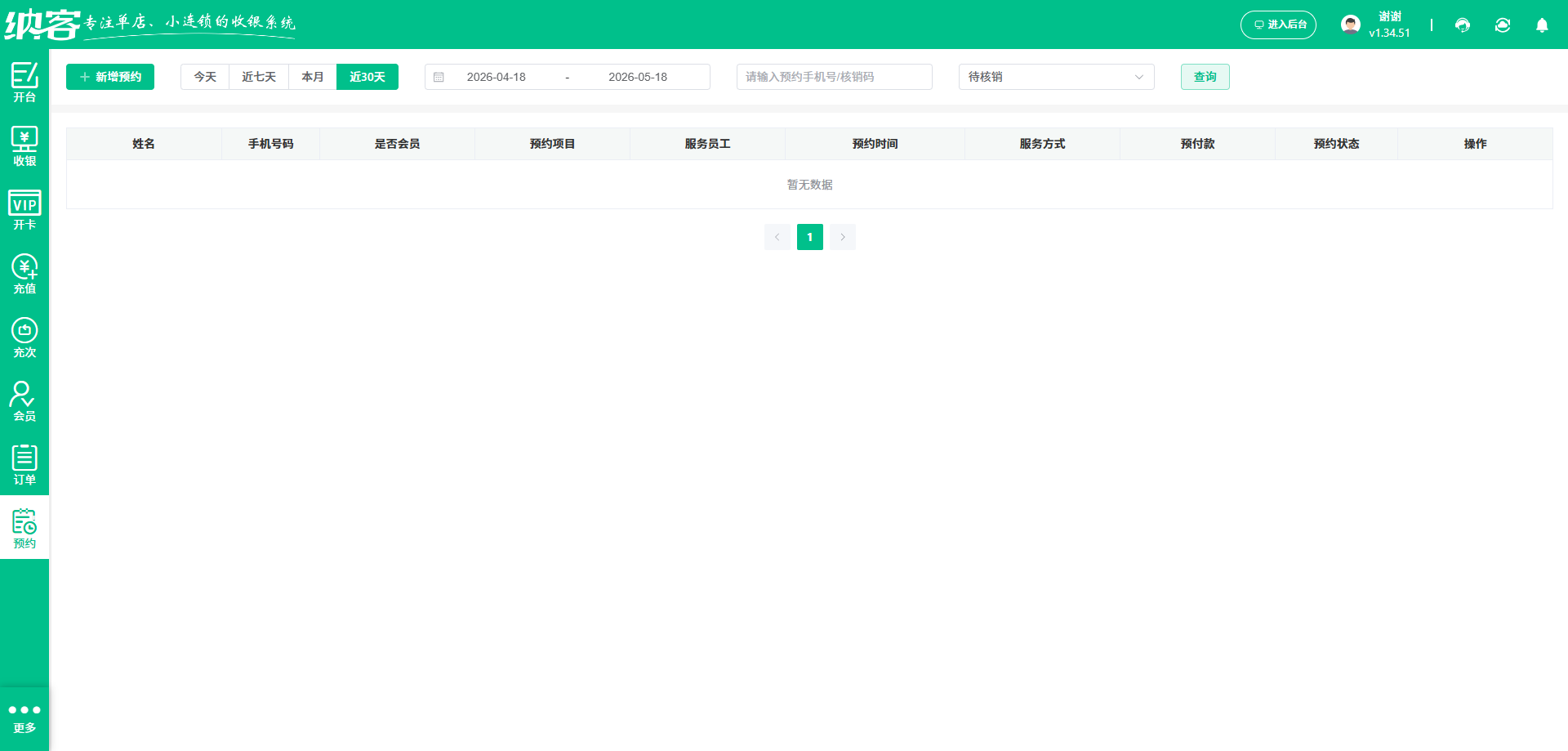Screen dimensions: 1568x751
Task: Open the 充次 counting-card module
Action: [24, 336]
